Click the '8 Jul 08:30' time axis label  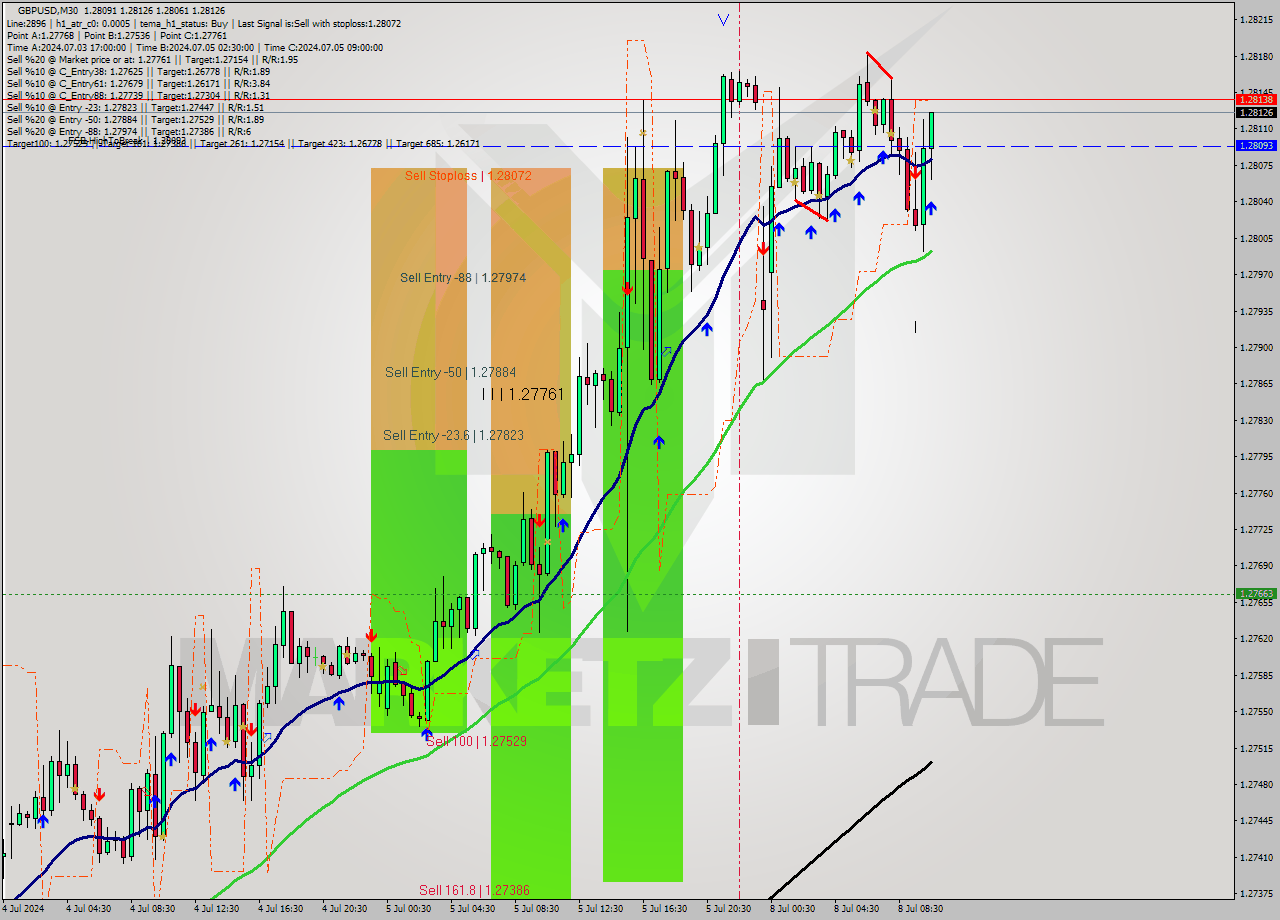point(920,909)
